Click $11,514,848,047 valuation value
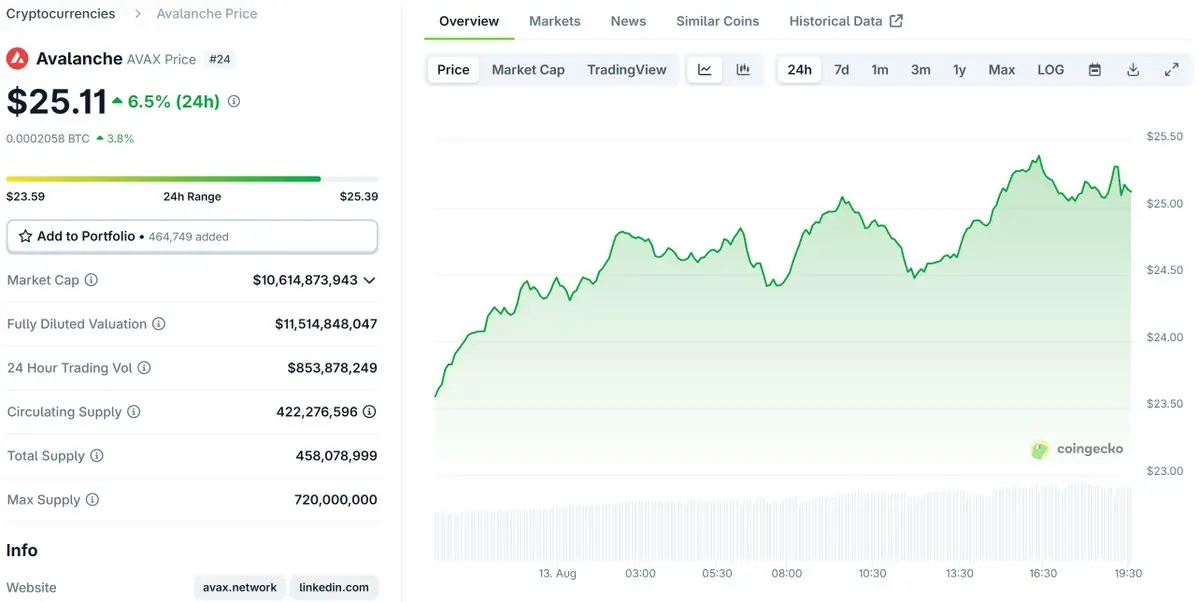Screen dimensions: 1199x602 click(x=326, y=324)
